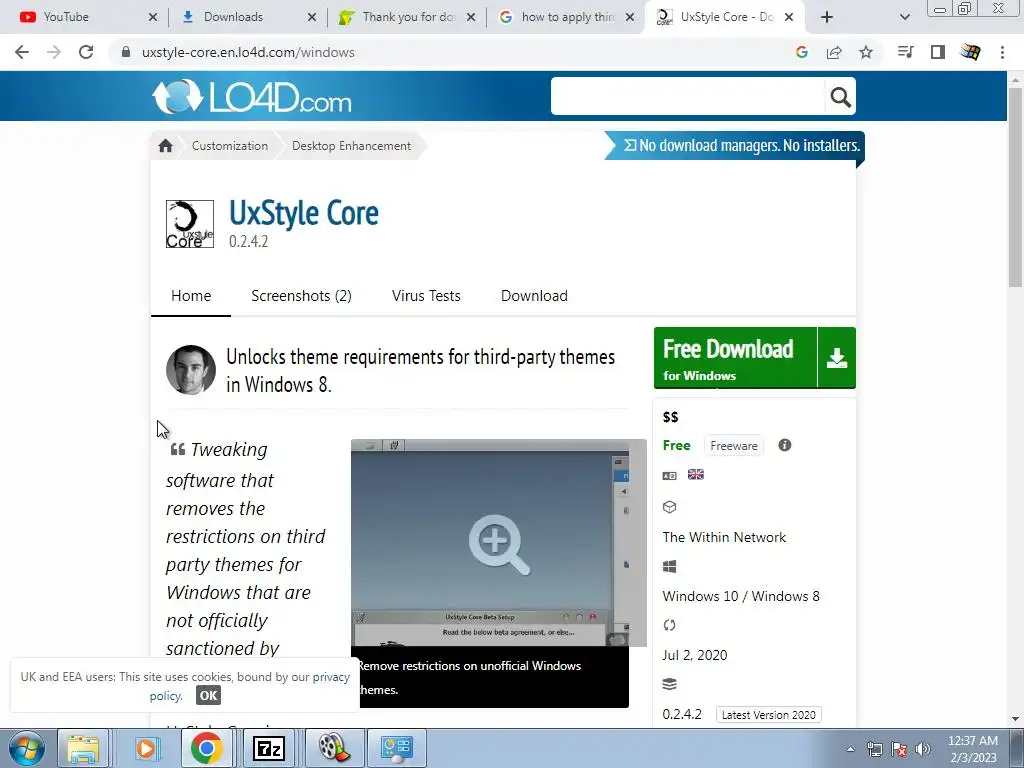The image size is (1024, 768).
Task: Switch to the 'Thank you for do' tab
Action: [409, 17]
